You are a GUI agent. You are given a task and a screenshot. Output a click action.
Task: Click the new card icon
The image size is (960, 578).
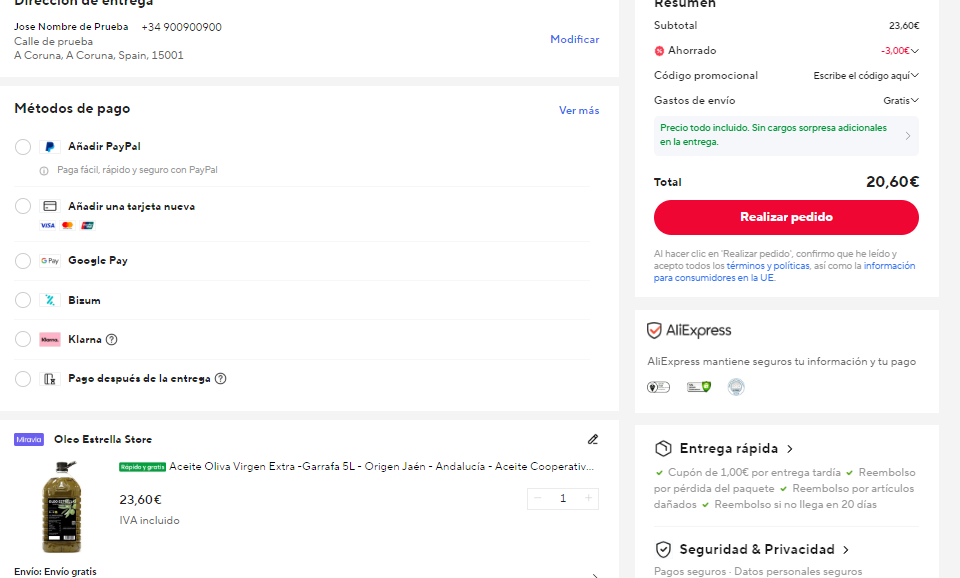pyautogui.click(x=50, y=206)
